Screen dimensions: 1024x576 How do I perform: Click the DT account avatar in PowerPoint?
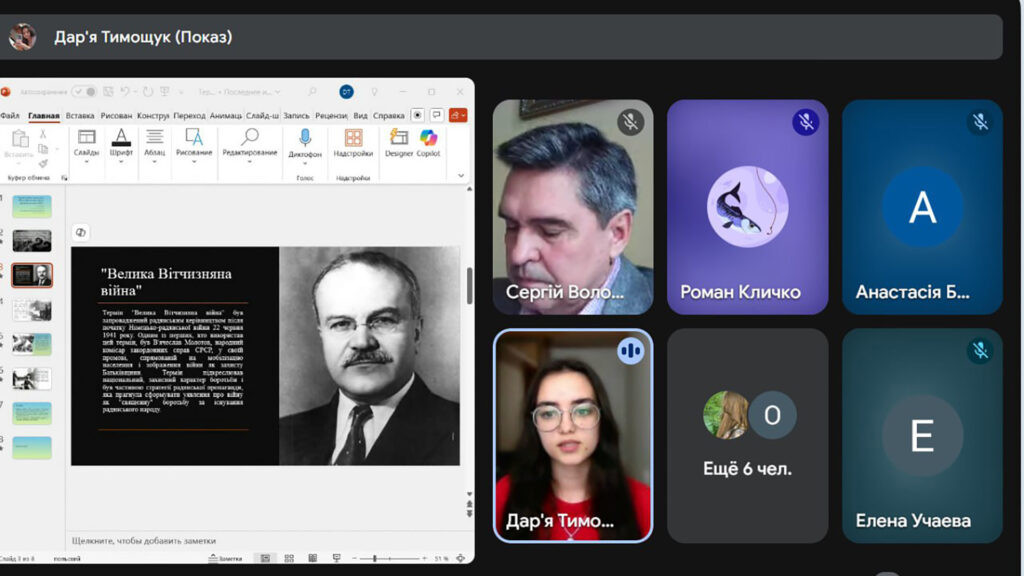click(x=347, y=92)
